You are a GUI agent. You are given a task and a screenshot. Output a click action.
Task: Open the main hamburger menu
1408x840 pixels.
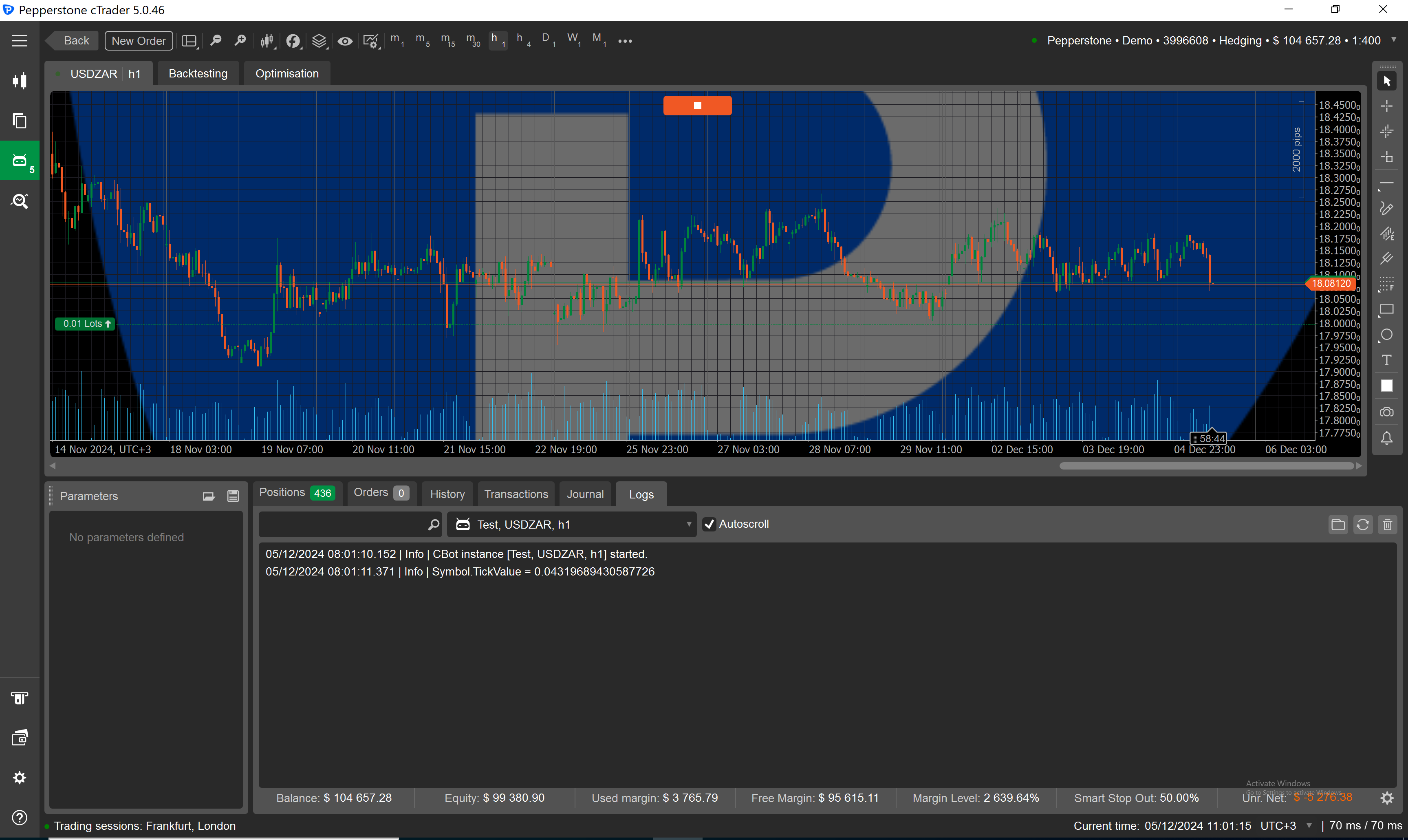(19, 41)
